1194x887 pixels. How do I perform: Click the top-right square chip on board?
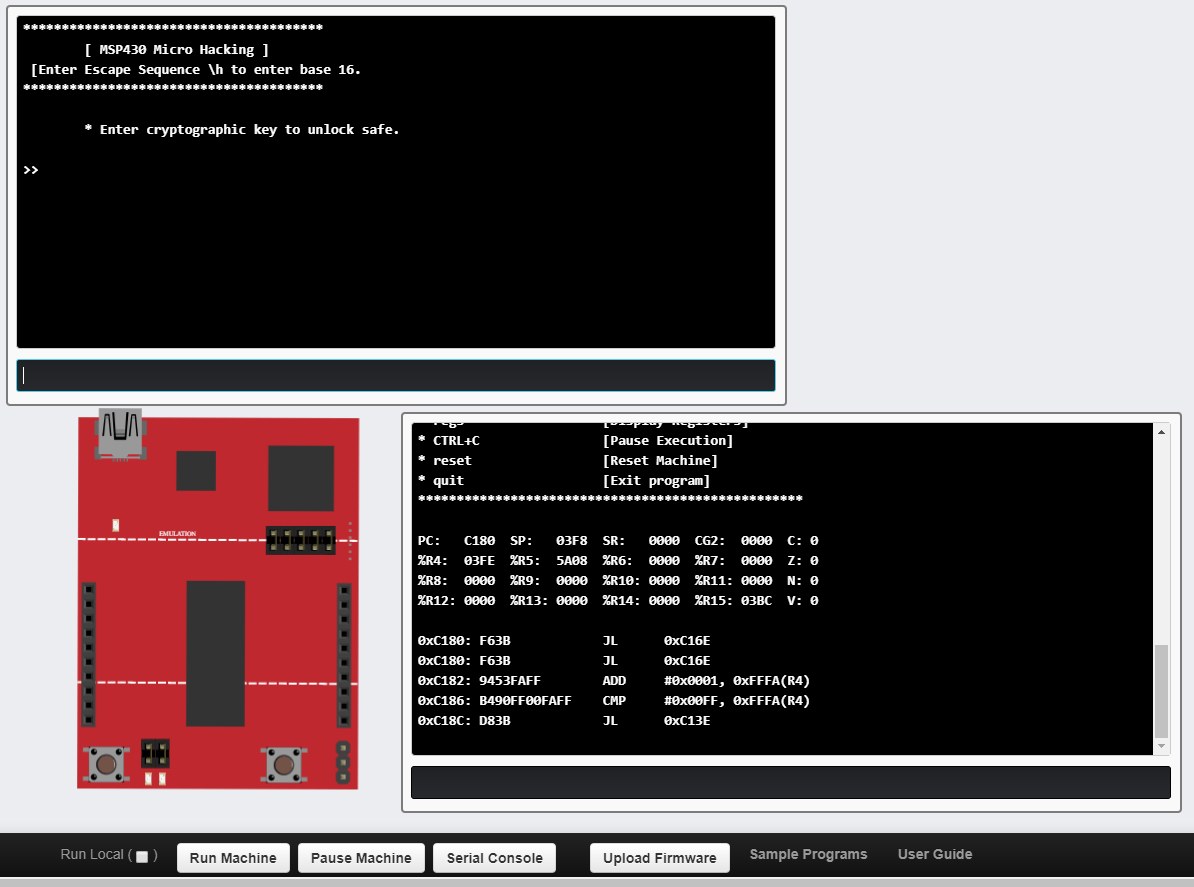[x=301, y=478]
